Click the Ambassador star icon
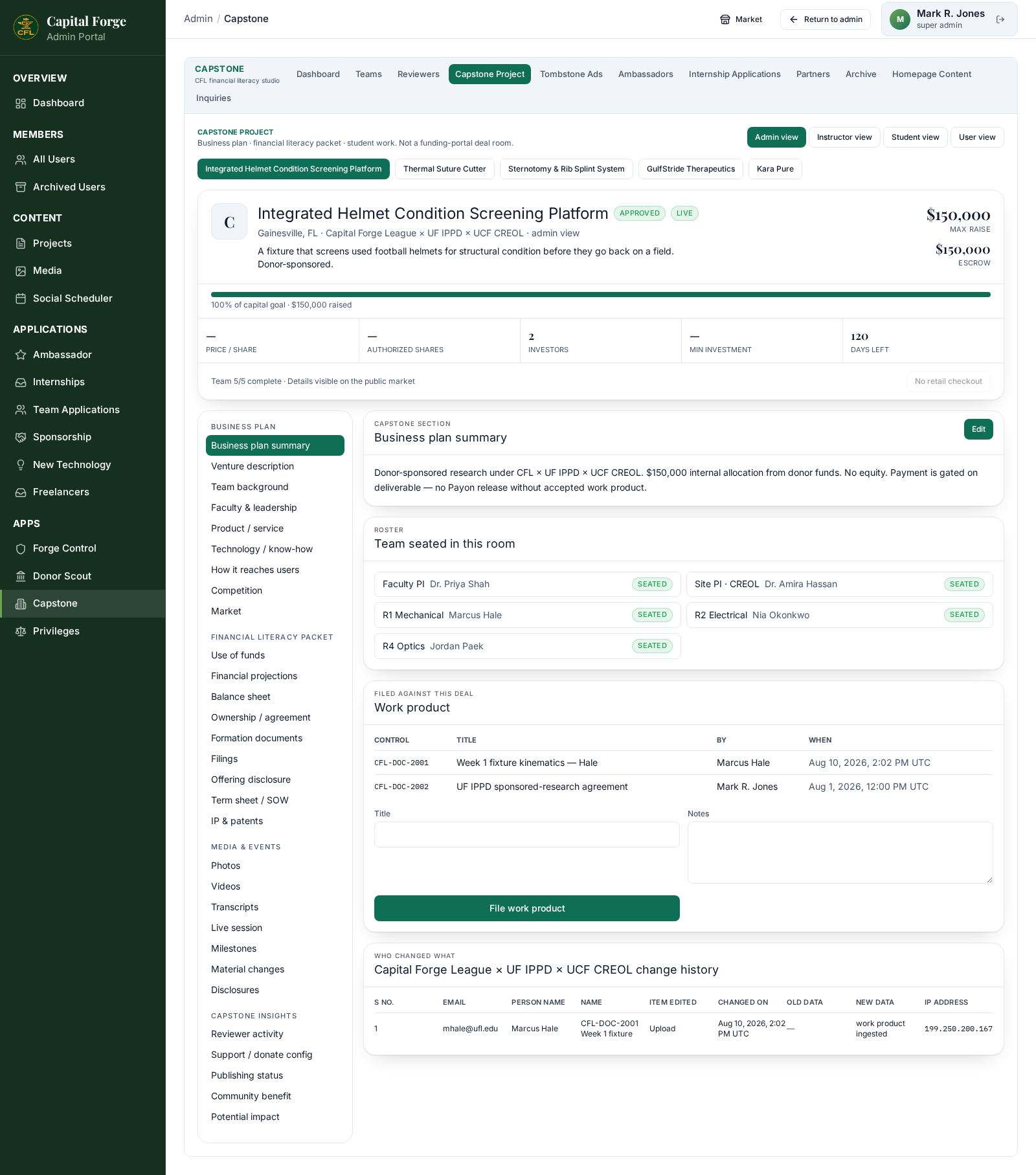1036x1175 pixels. [21, 355]
